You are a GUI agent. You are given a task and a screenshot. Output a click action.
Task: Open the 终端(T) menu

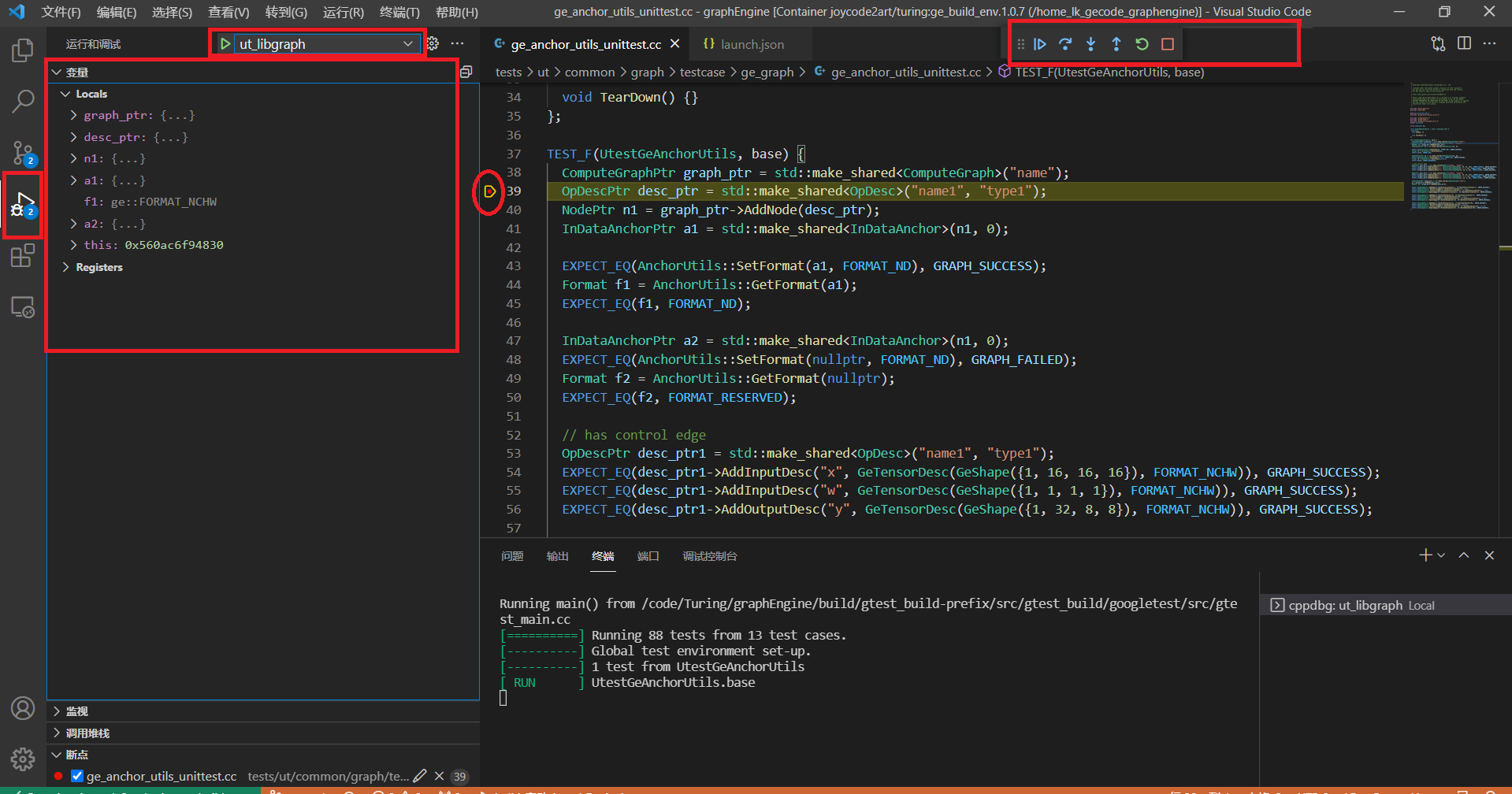(399, 12)
